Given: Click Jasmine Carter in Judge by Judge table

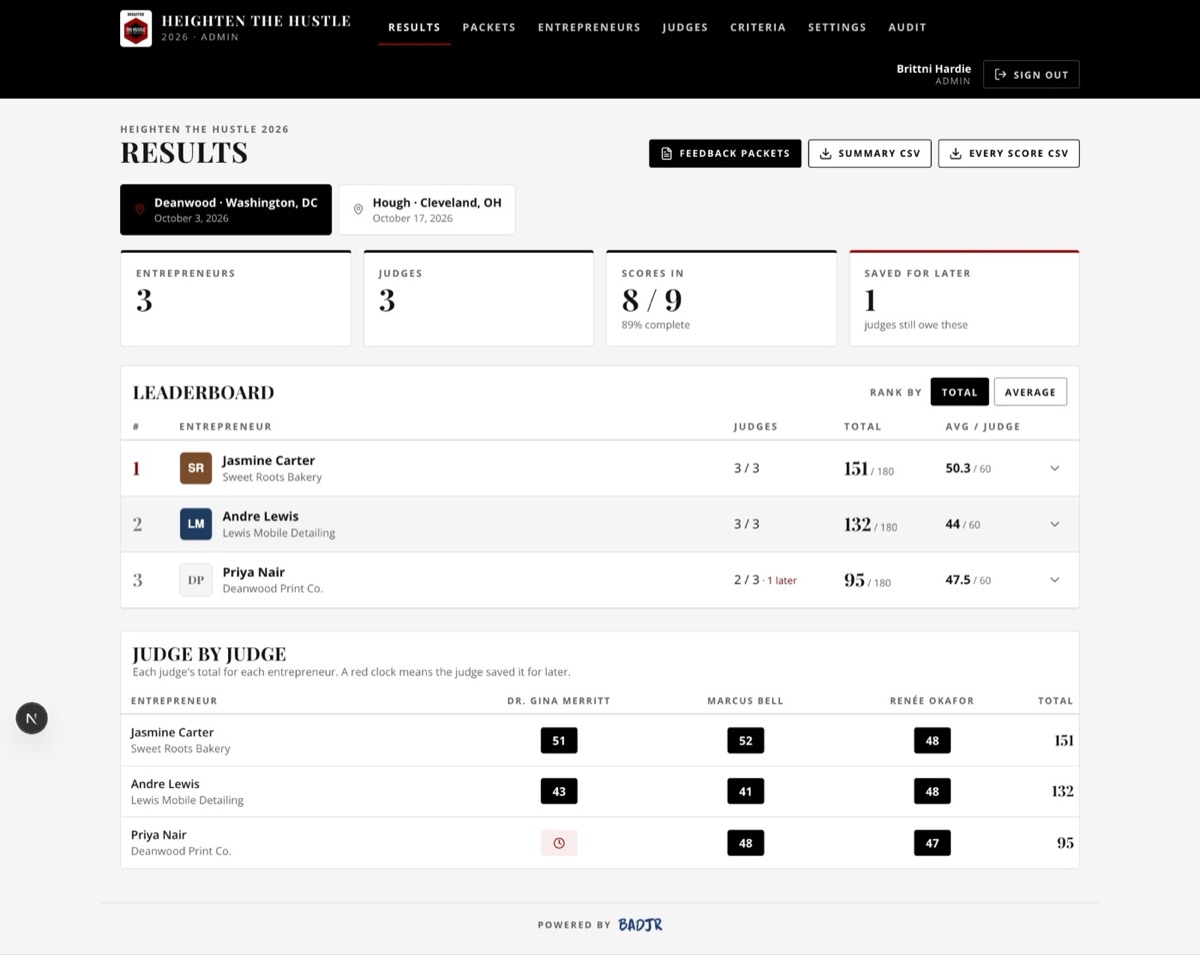Looking at the screenshot, I should 172,732.
